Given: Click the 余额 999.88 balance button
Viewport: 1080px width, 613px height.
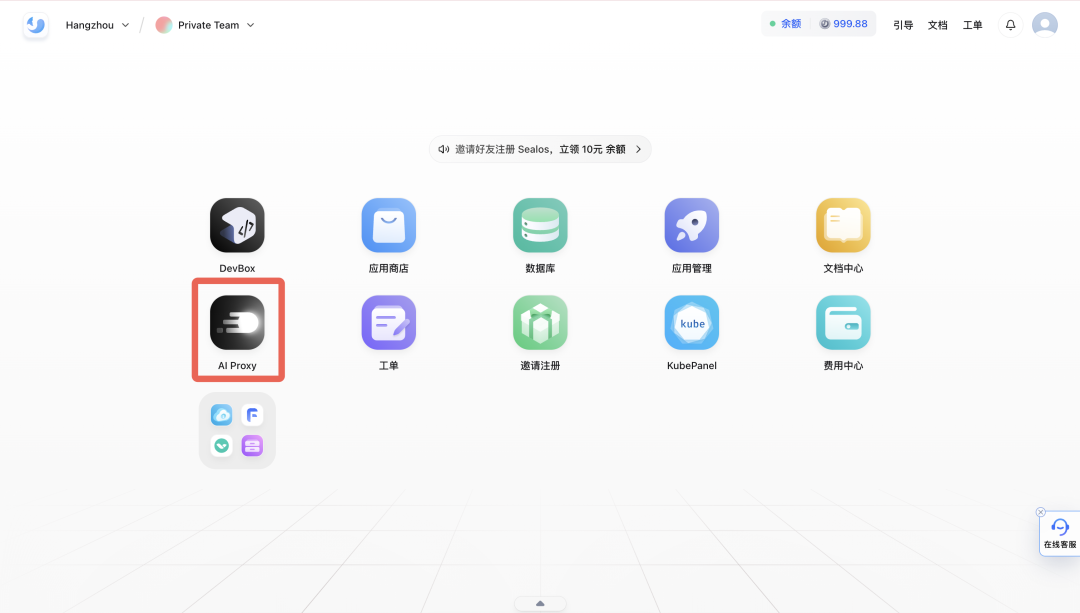Looking at the screenshot, I should pyautogui.click(x=819, y=22).
